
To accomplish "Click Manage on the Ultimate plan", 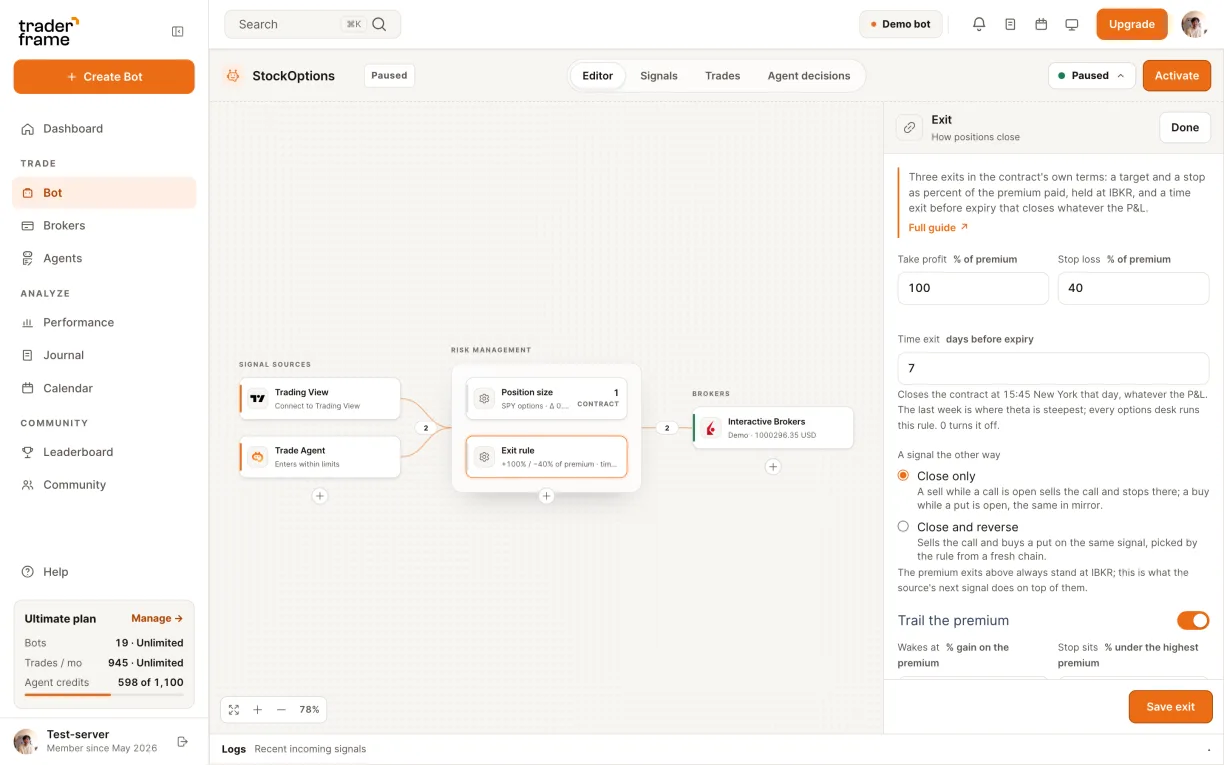I will point(157,619).
